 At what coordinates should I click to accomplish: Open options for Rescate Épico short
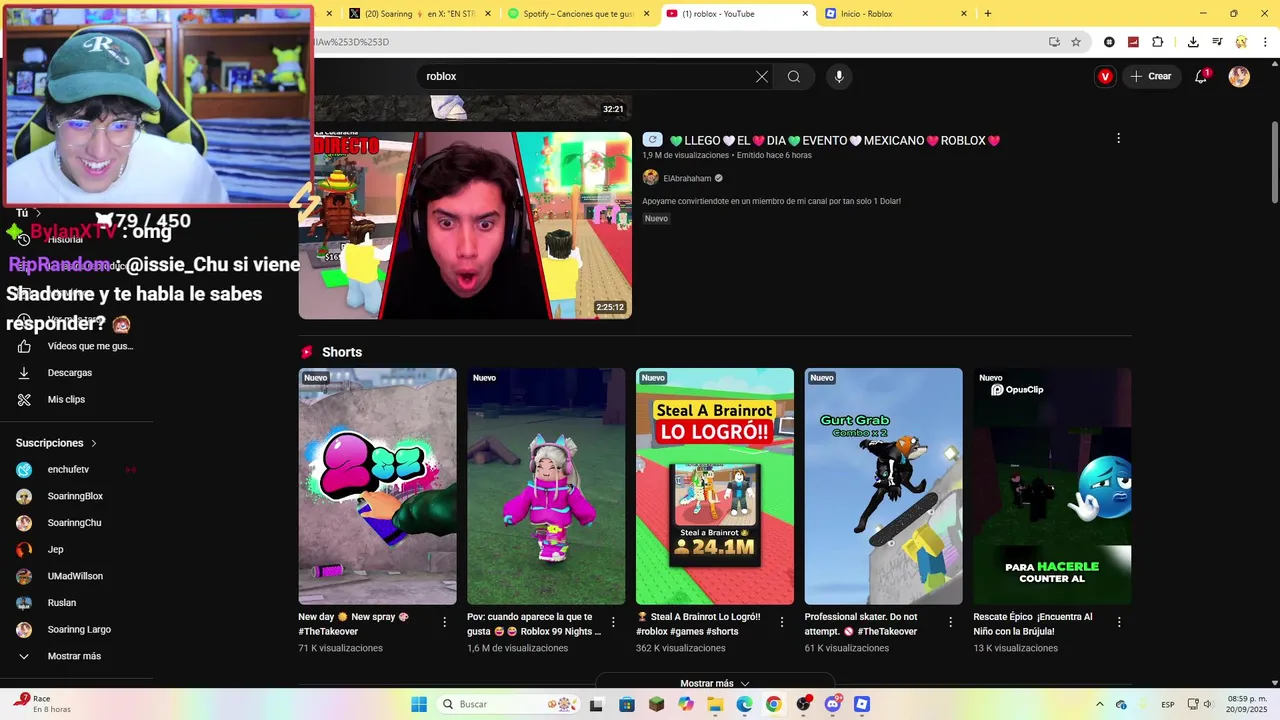coord(1119,622)
